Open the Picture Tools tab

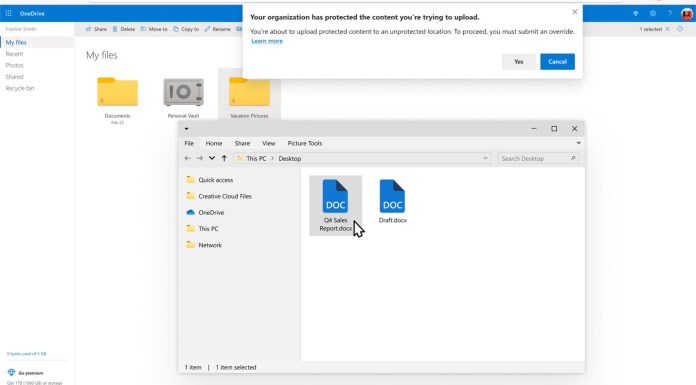coord(304,143)
